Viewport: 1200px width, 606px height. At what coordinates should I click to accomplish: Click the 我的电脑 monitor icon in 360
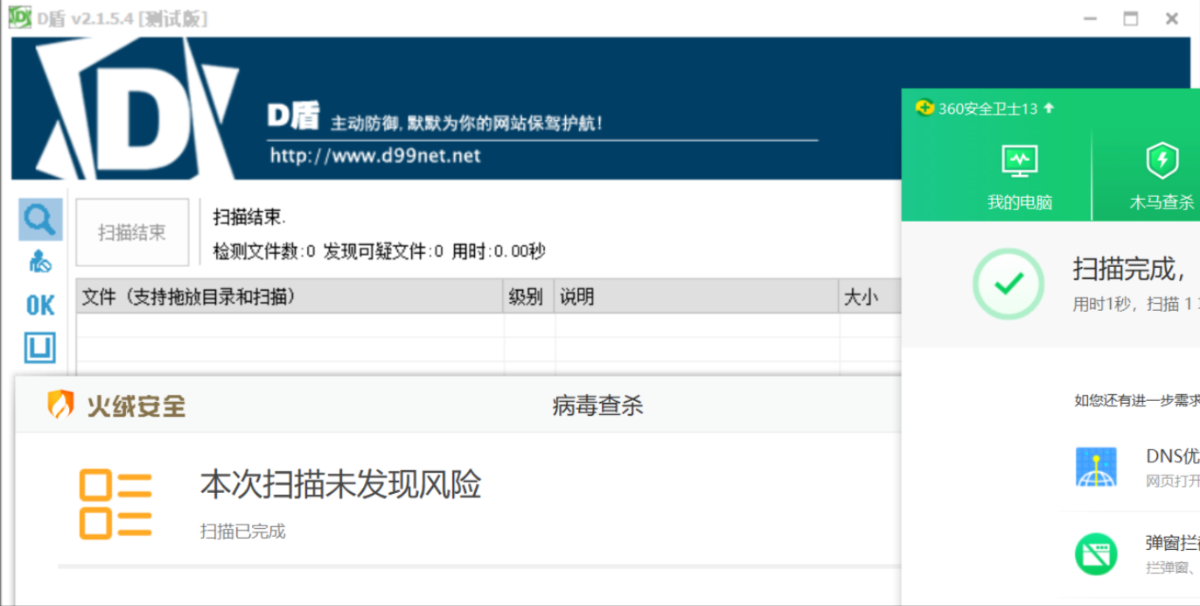coord(1019,160)
